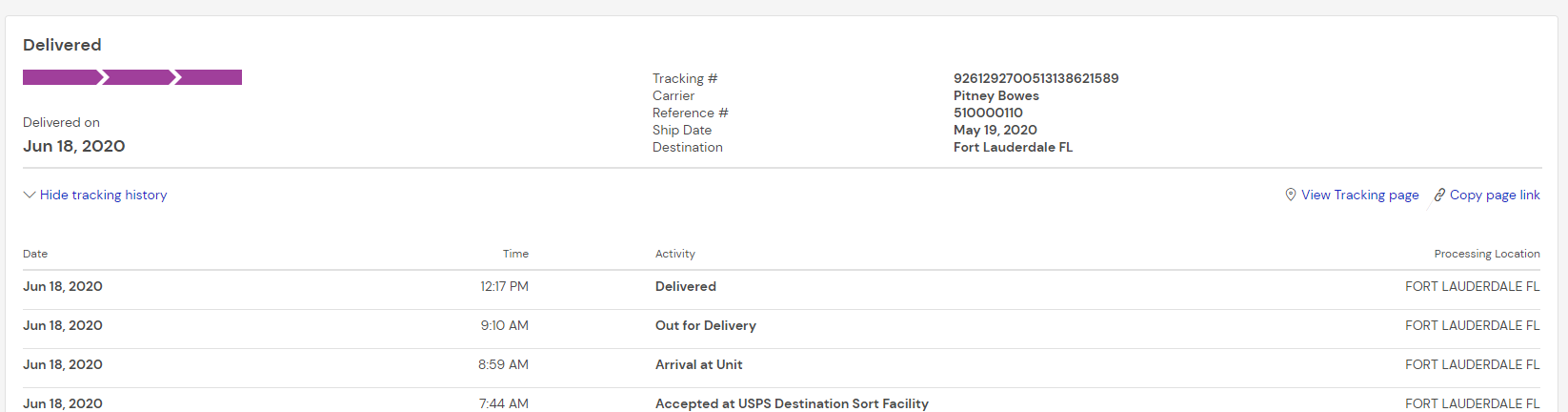Click the map pin icon beside View Tracking page
The width and height of the screenshot is (1568, 412).
pos(1291,195)
